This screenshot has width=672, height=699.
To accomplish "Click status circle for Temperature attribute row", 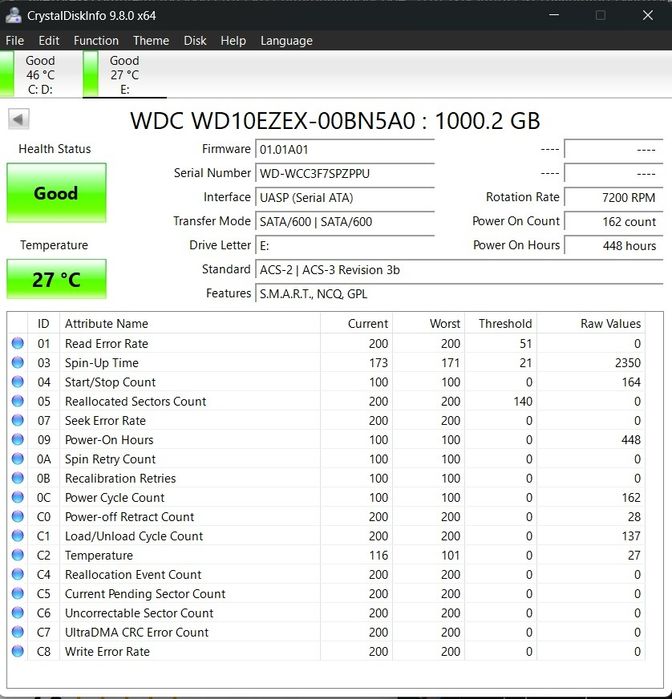I will [18, 555].
